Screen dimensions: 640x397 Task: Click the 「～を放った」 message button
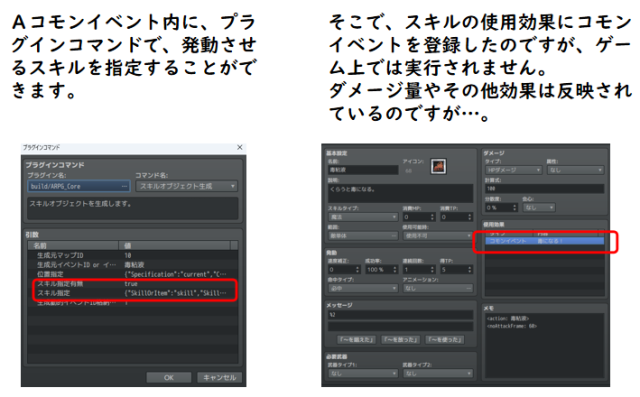(400, 339)
